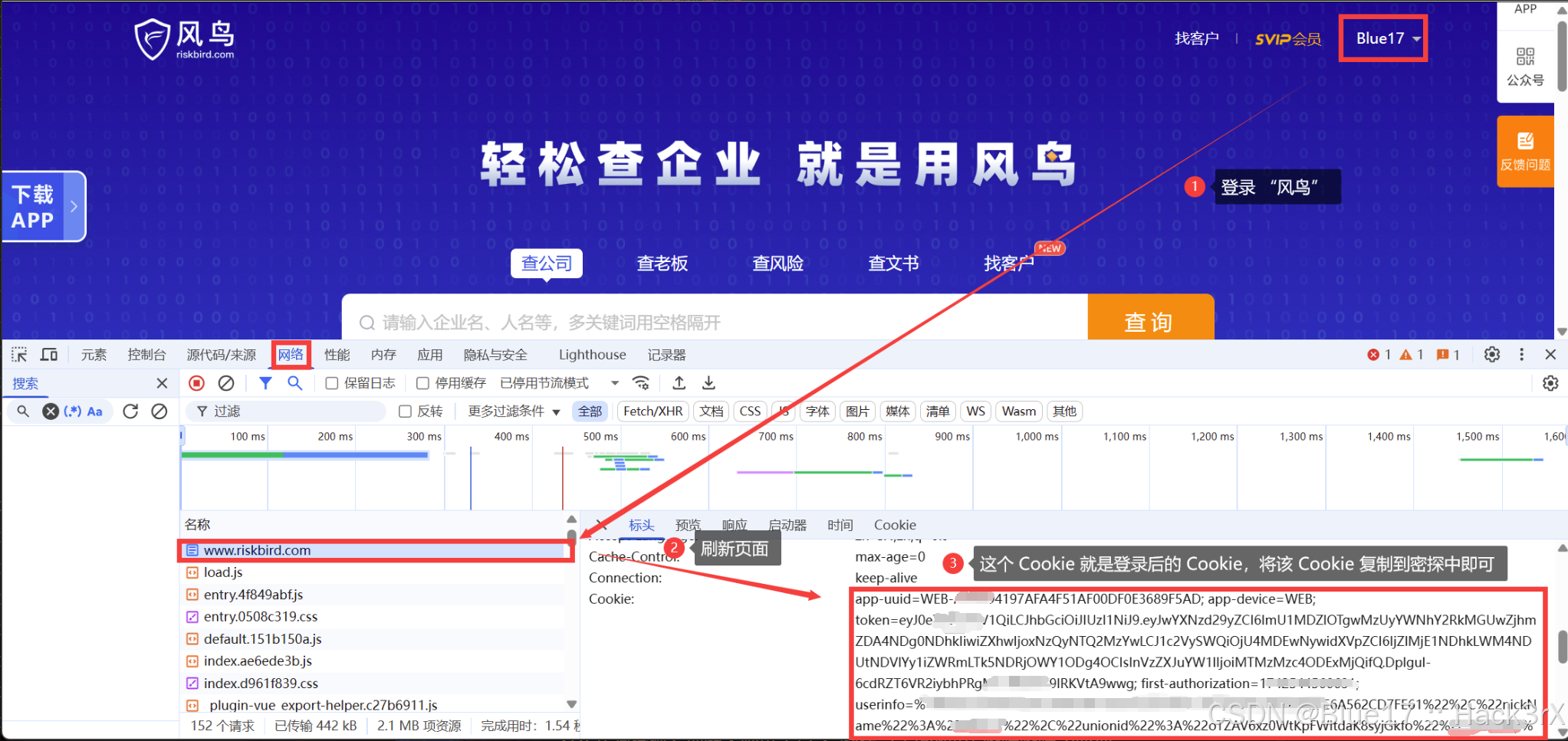1568x741 pixels.
Task: Select the load.js request row
Action: click(375, 572)
